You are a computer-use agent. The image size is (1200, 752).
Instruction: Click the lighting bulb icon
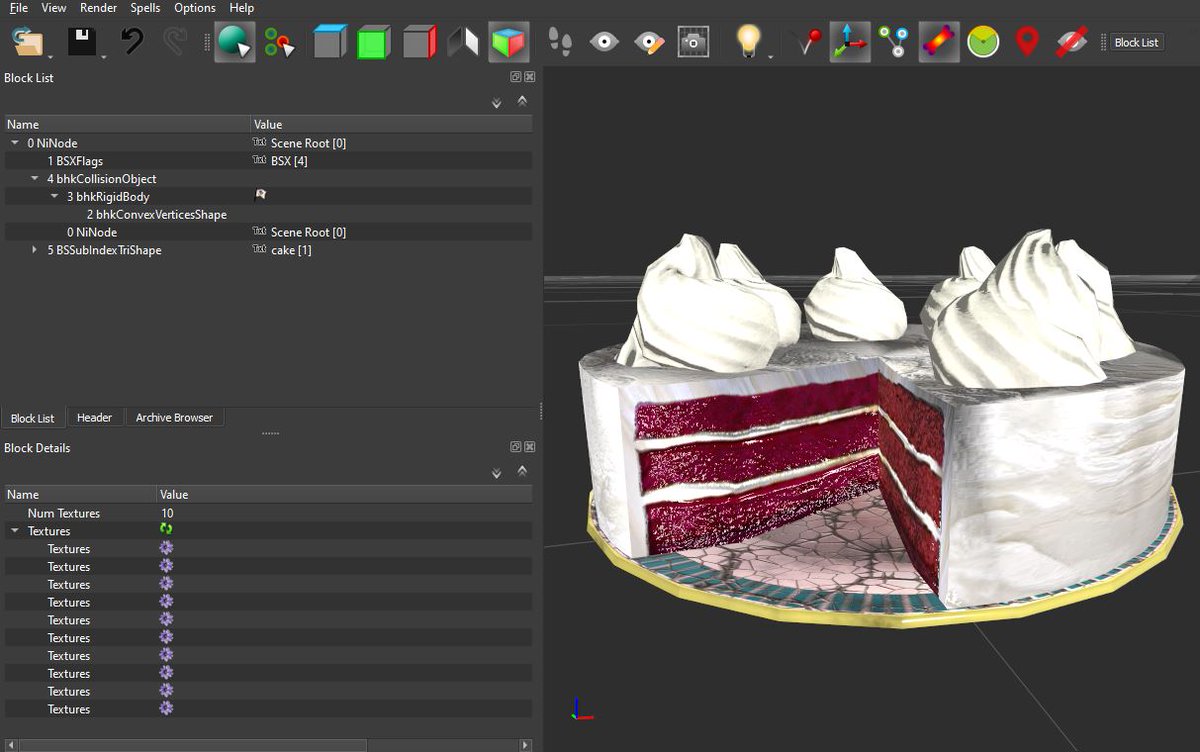(747, 42)
